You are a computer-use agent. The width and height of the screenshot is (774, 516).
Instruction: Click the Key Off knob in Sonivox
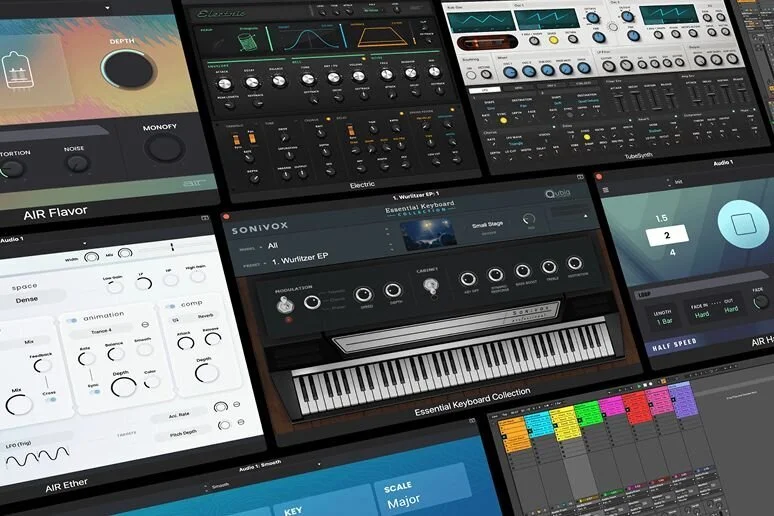468,279
